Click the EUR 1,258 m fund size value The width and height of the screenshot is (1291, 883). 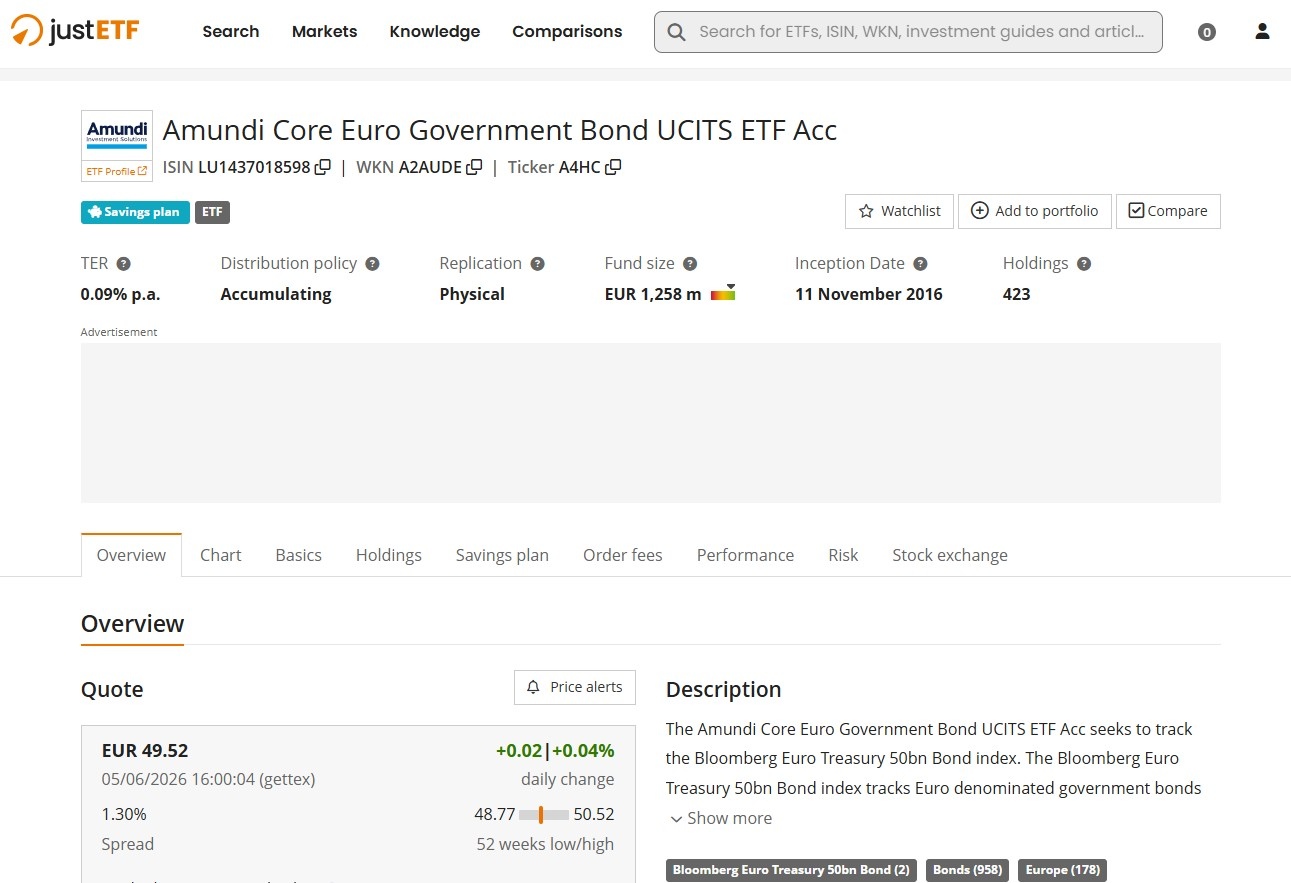pyautogui.click(x=653, y=294)
